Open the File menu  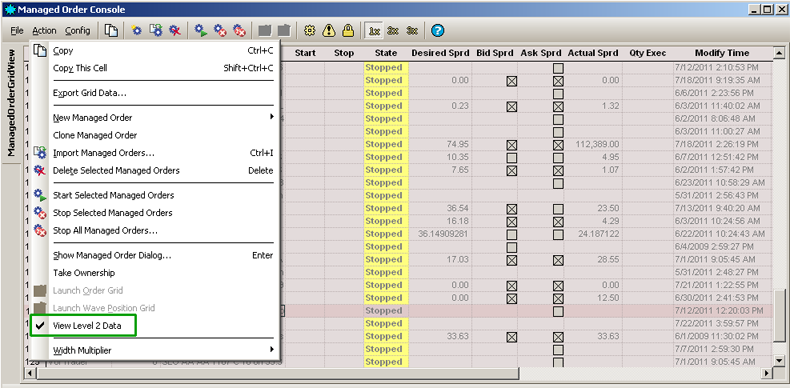[x=17, y=31]
